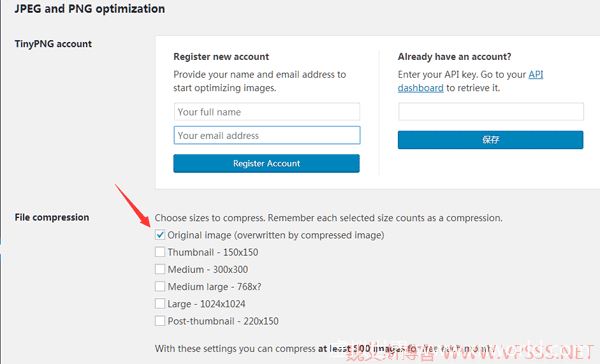
Task: Tick the Original image compression checkbox
Action: [x=160, y=235]
